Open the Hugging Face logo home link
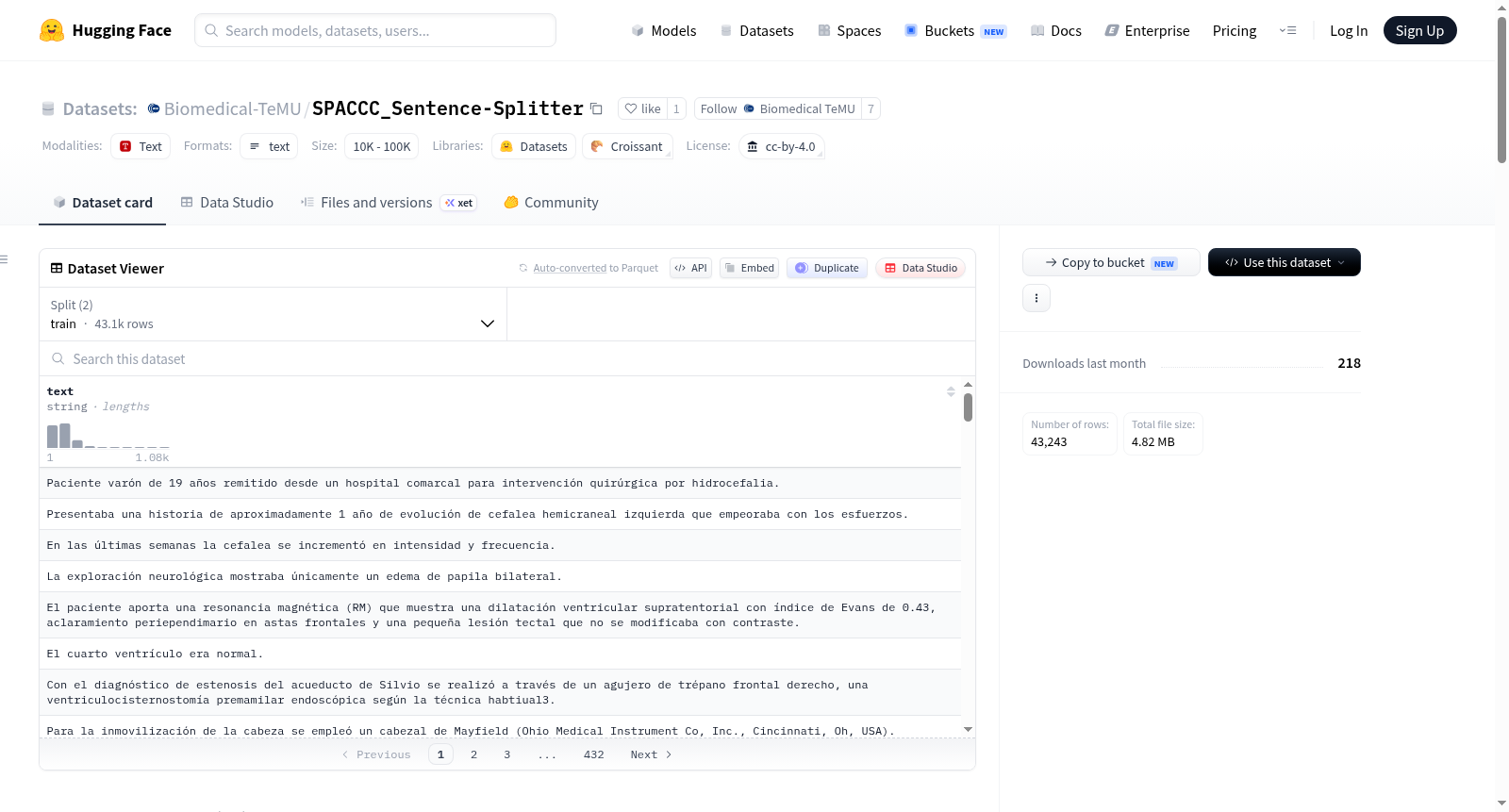1509x812 pixels. pos(106,30)
